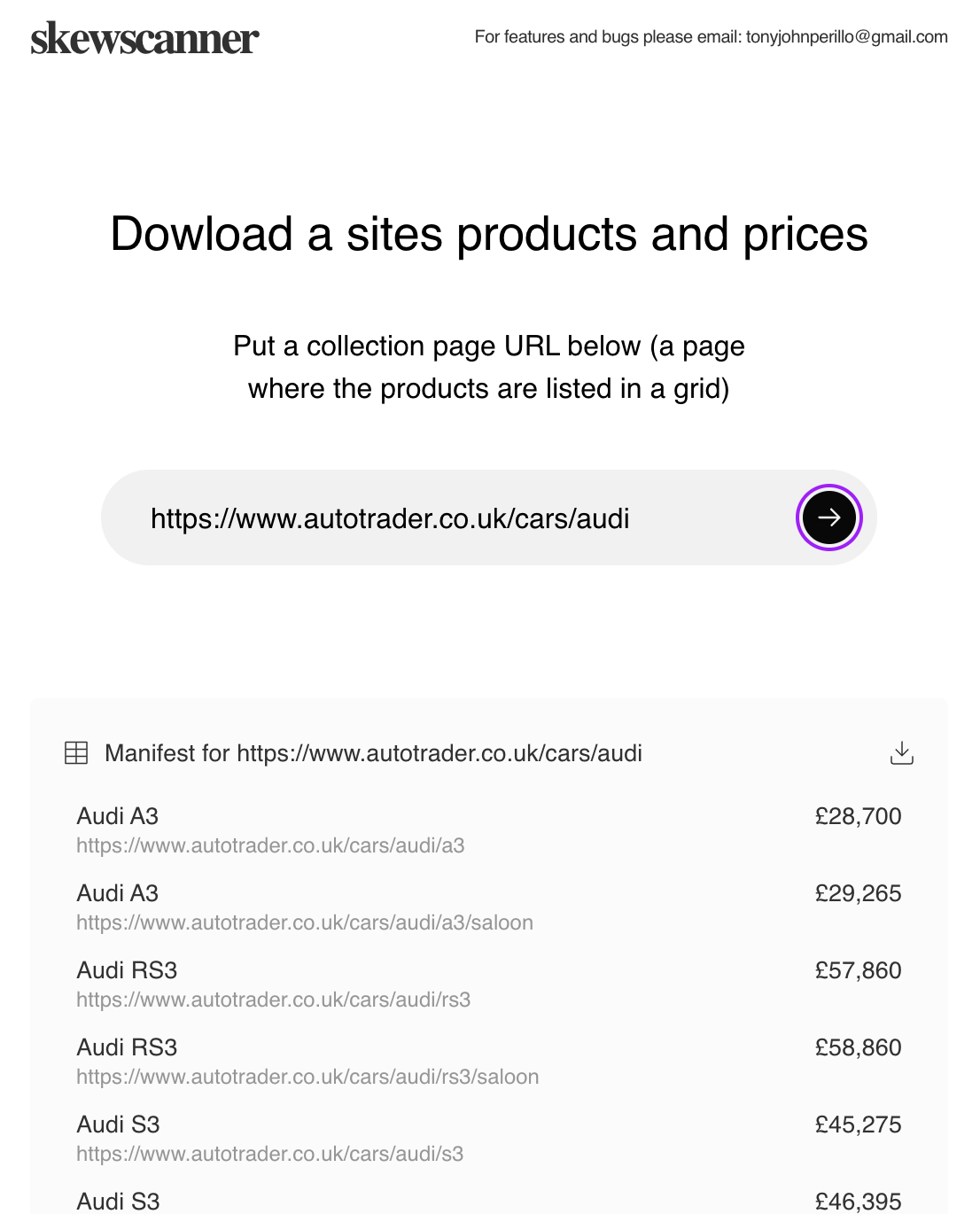980x1214 pixels.
Task: Click the tonyjohnperillo@gmail.com email address
Action: tap(847, 37)
